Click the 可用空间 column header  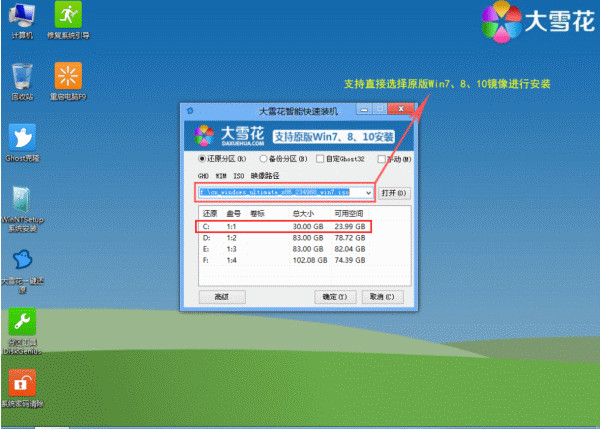click(349, 214)
